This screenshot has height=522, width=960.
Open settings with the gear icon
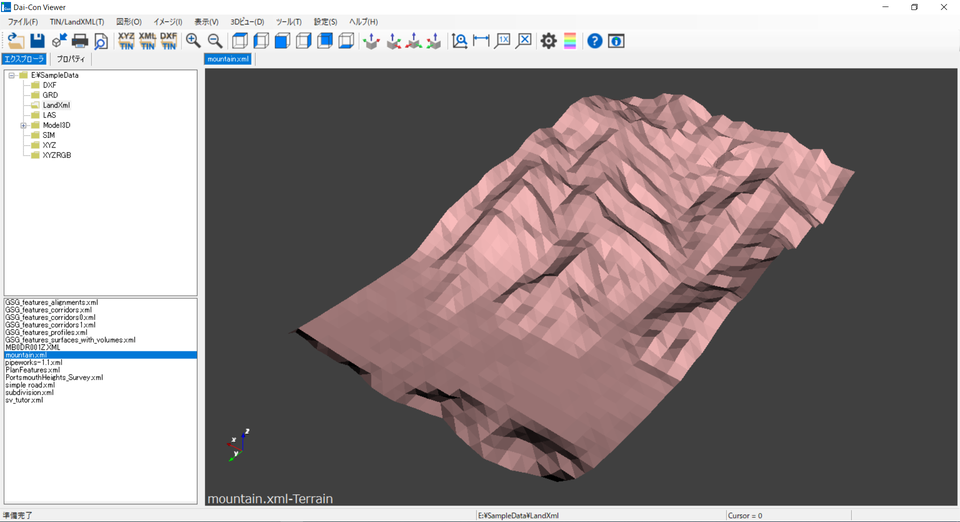click(x=549, y=41)
